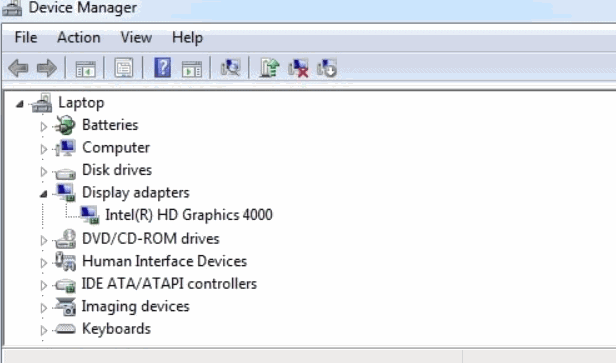
Task: Click the Scan for hardware changes icon
Action: [230, 68]
